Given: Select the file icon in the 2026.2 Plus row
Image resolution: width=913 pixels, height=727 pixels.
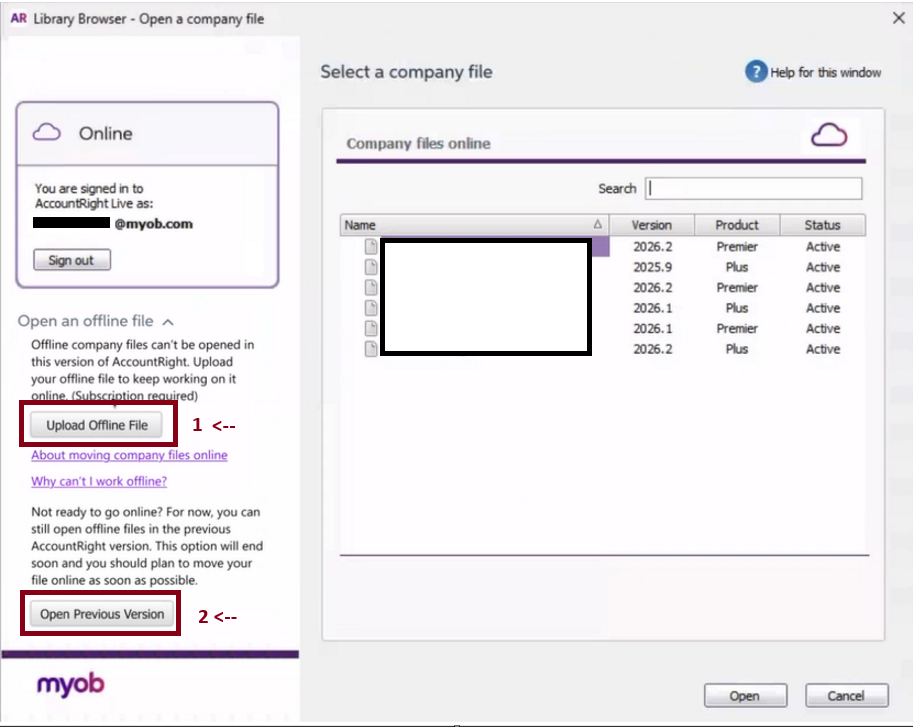Looking at the screenshot, I should (x=371, y=349).
